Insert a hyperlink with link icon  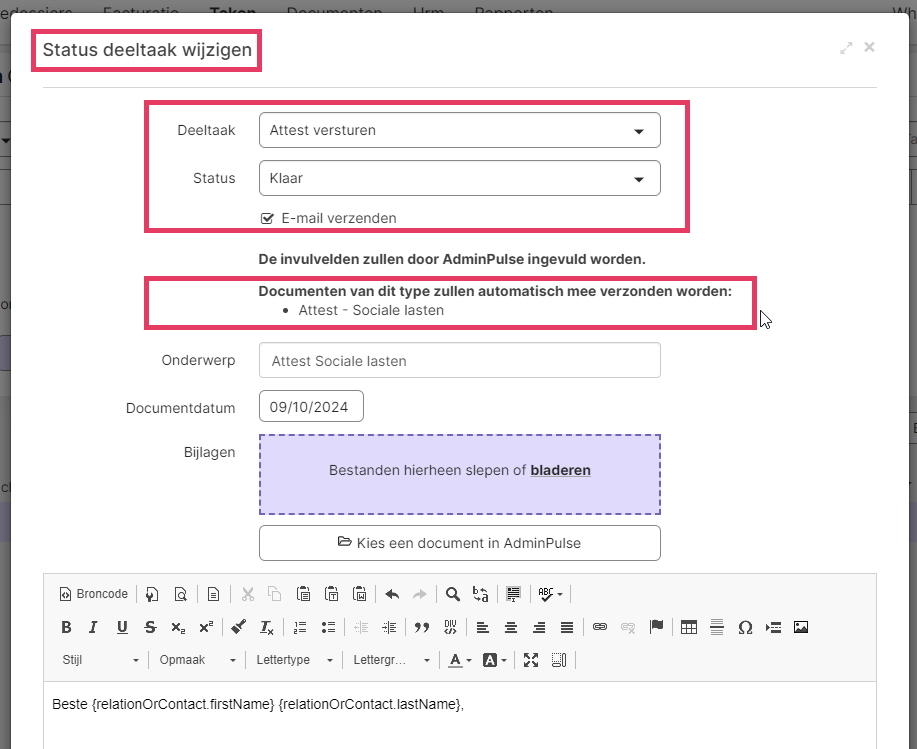599,627
